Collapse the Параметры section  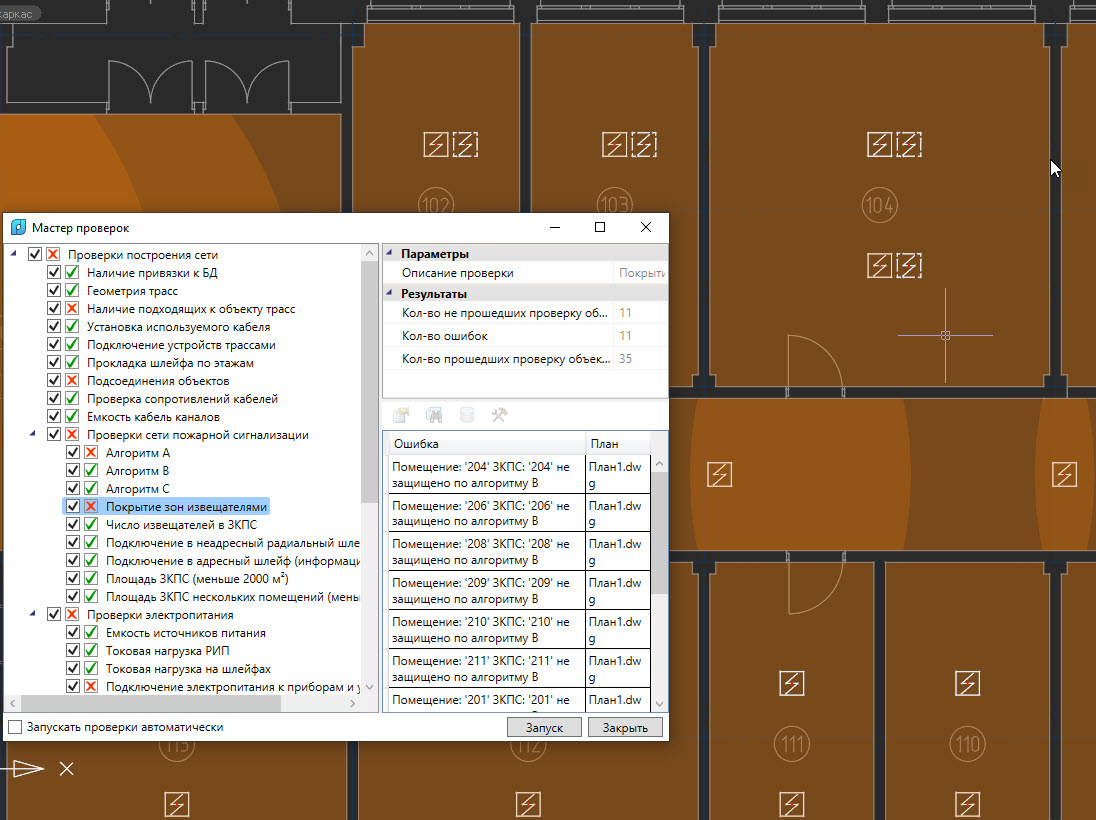pyautogui.click(x=391, y=253)
